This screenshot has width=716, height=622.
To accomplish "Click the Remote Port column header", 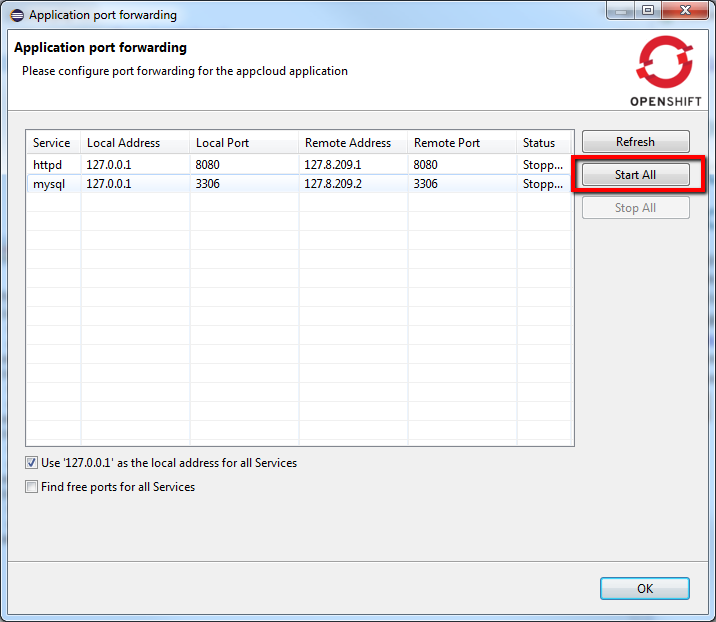I will coord(447,143).
